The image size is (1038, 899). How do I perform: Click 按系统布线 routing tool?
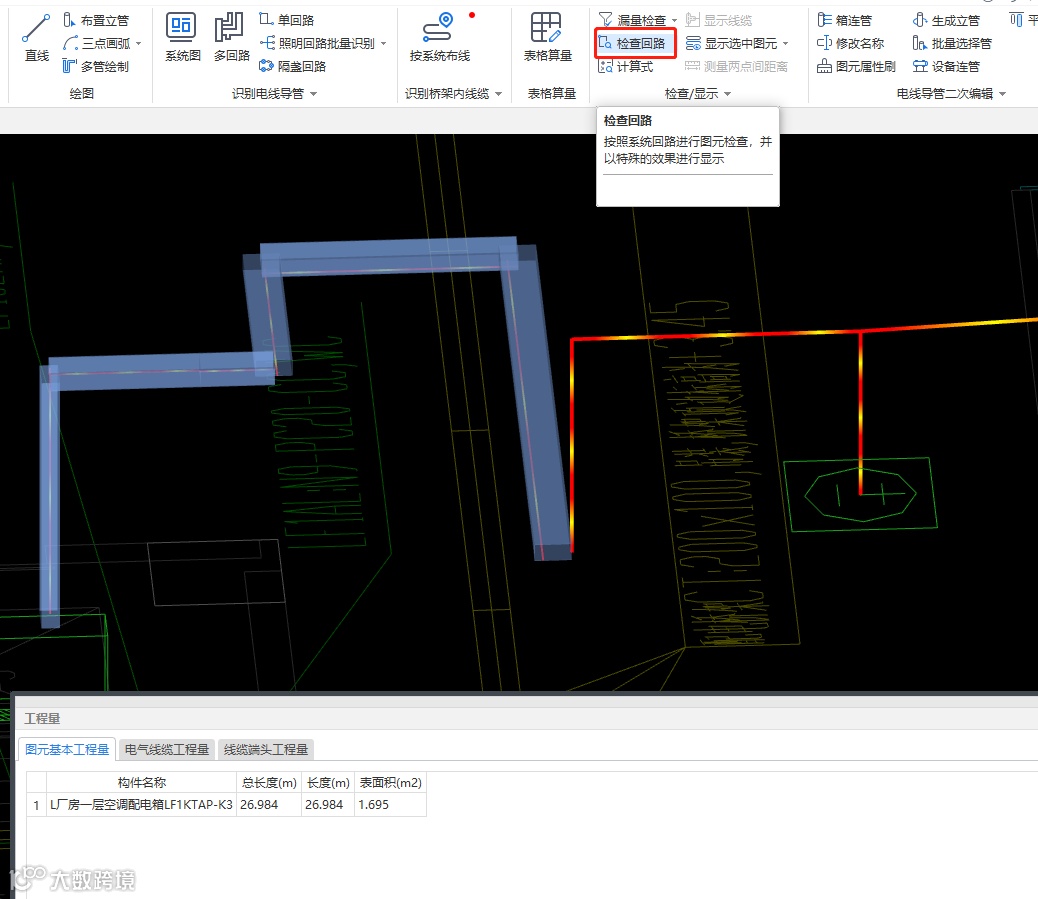(440, 38)
